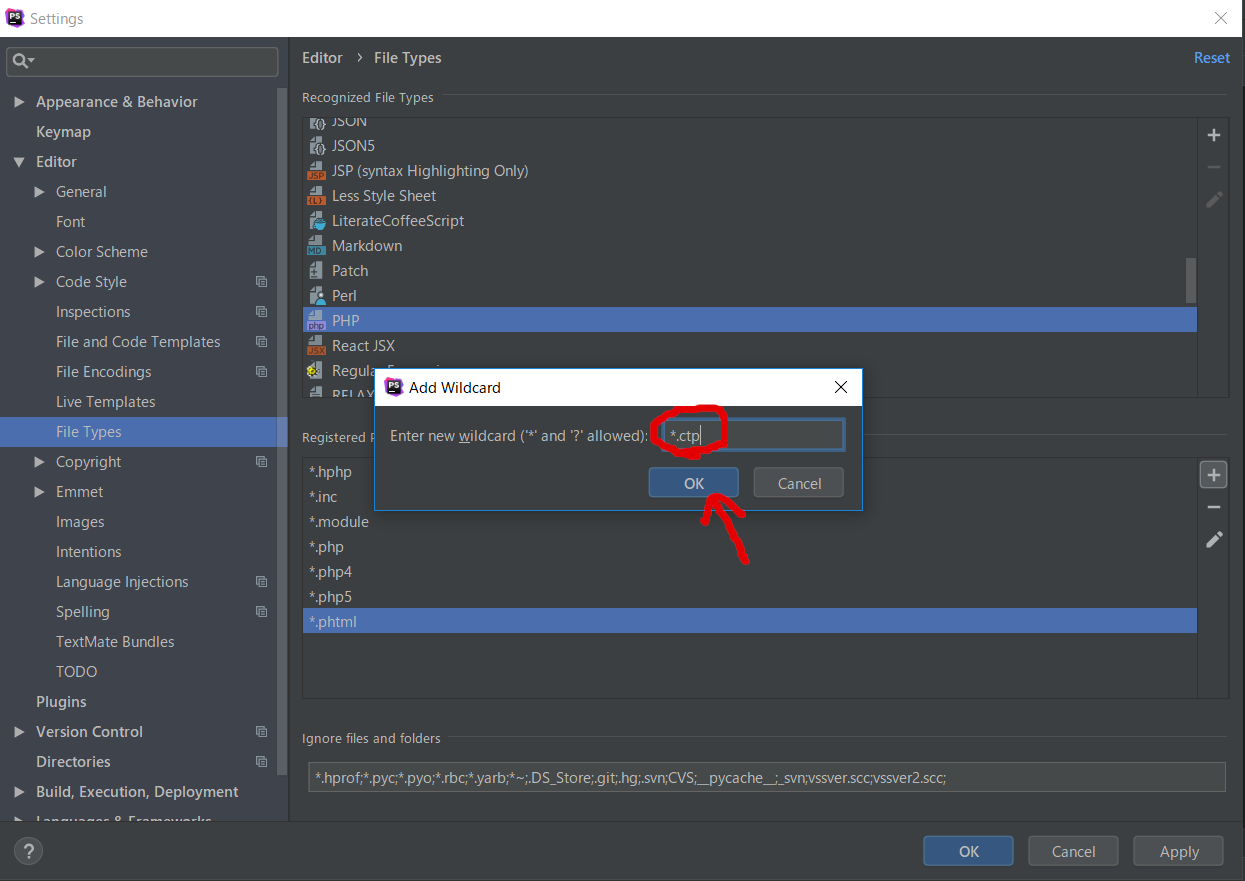Click the Inspections project-level copy icon
Screen dimensions: 1245x881
point(262,312)
